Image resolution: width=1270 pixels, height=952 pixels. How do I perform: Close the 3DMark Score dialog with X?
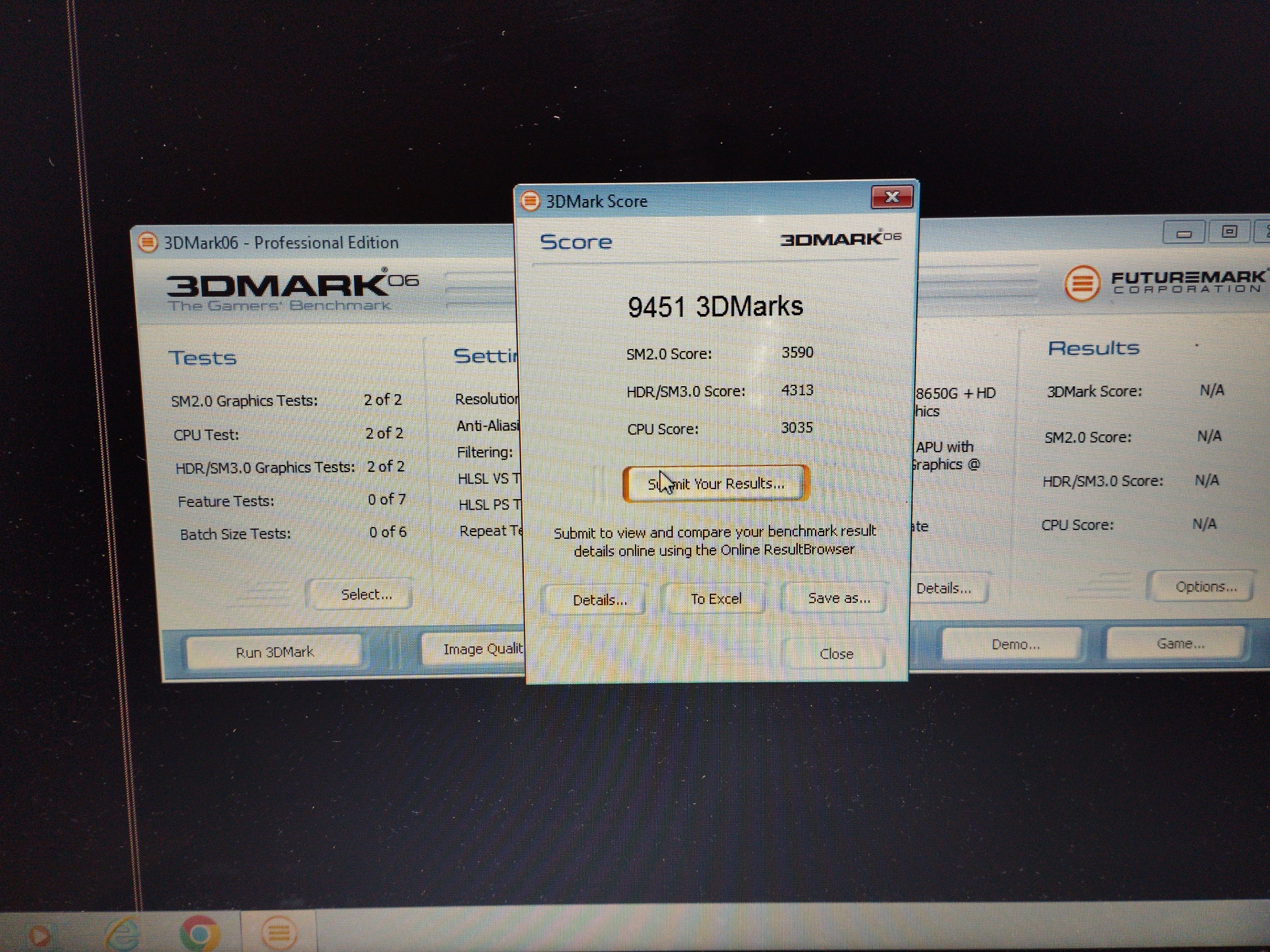click(x=892, y=197)
